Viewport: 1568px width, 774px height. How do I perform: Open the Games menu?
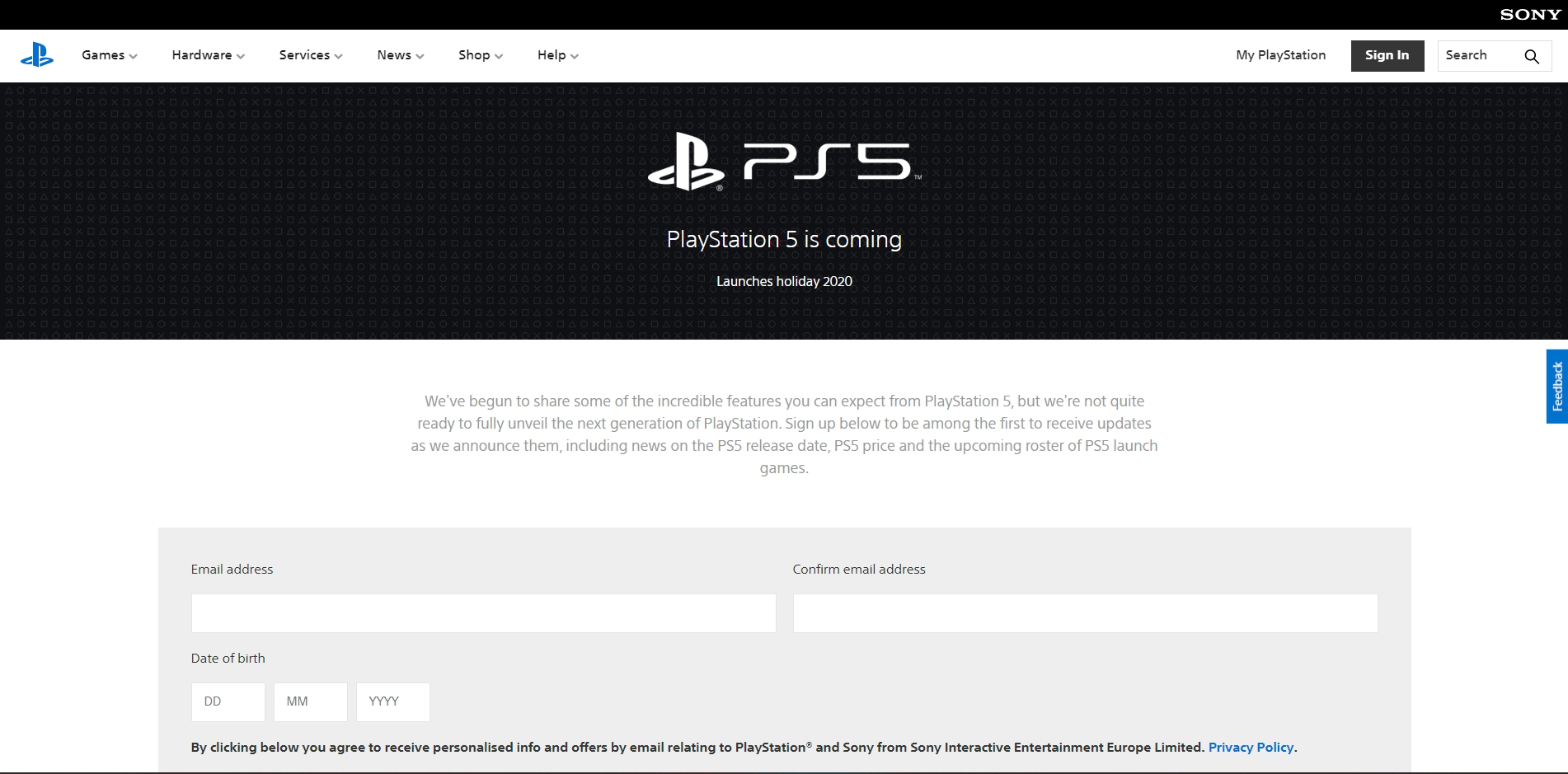coord(110,55)
